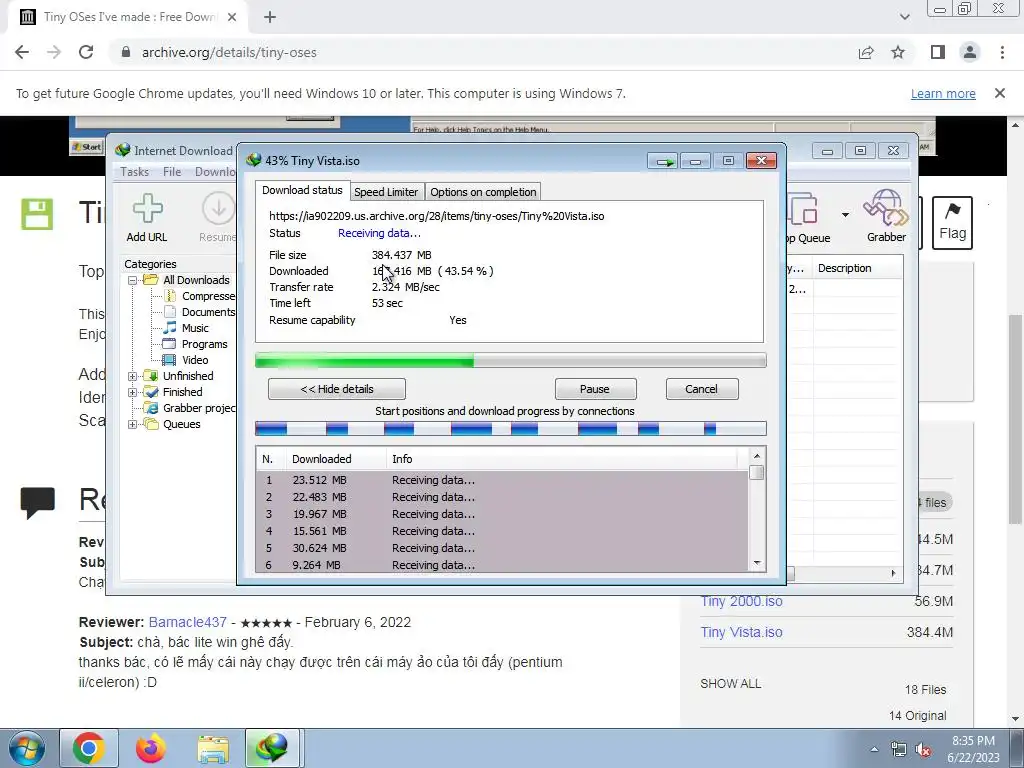The height and width of the screenshot is (768, 1024).
Task: Click the connections progress segments bar
Action: point(511,429)
